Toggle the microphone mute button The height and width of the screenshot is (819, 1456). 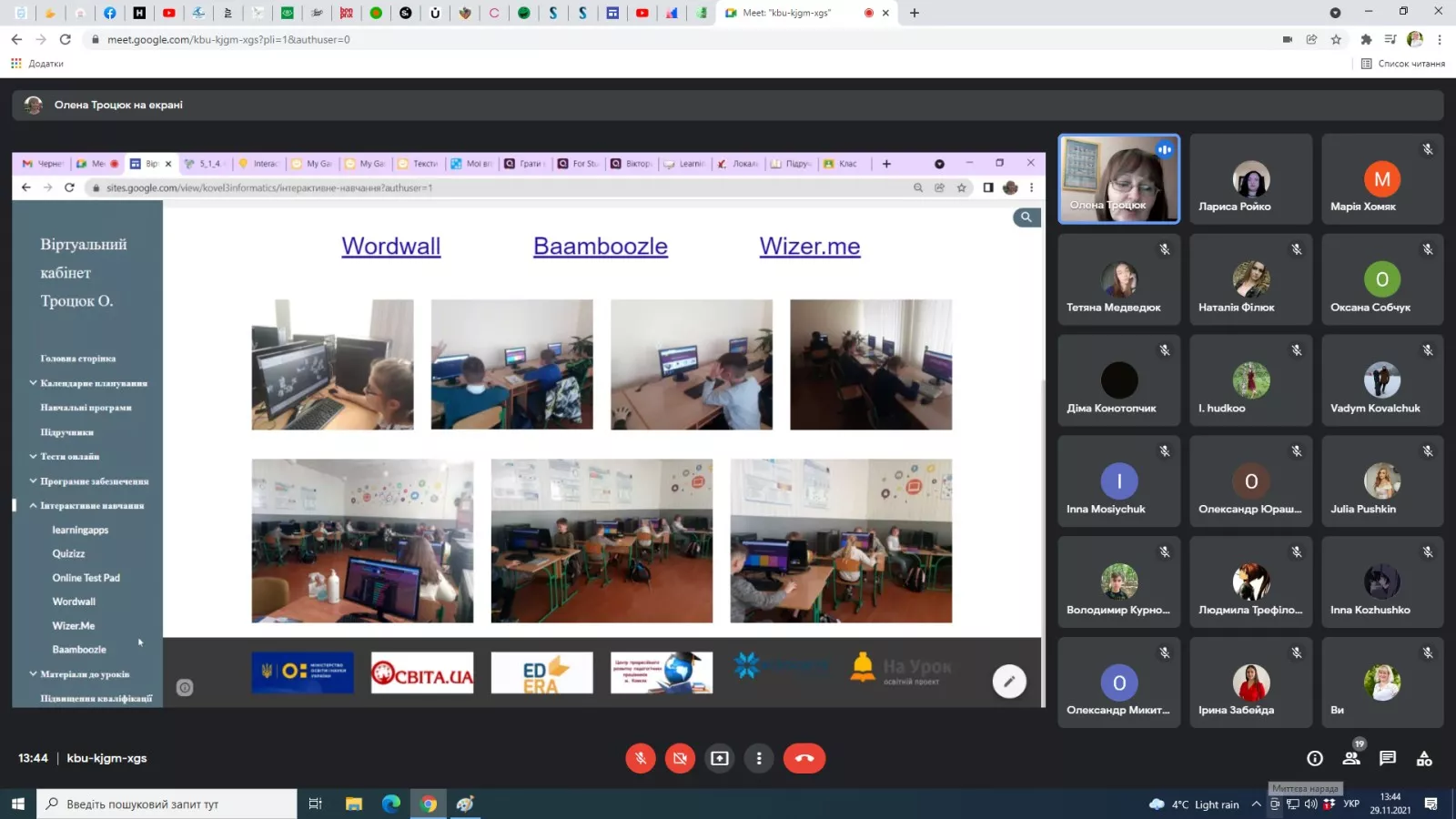641,758
